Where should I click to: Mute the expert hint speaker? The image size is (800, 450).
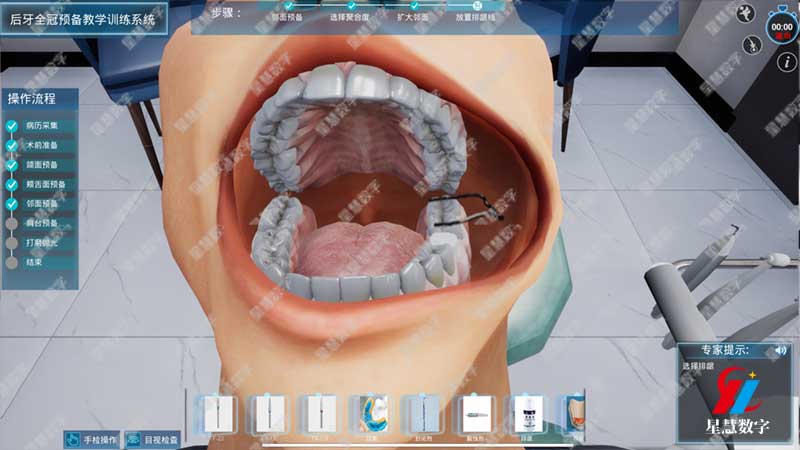(x=780, y=351)
